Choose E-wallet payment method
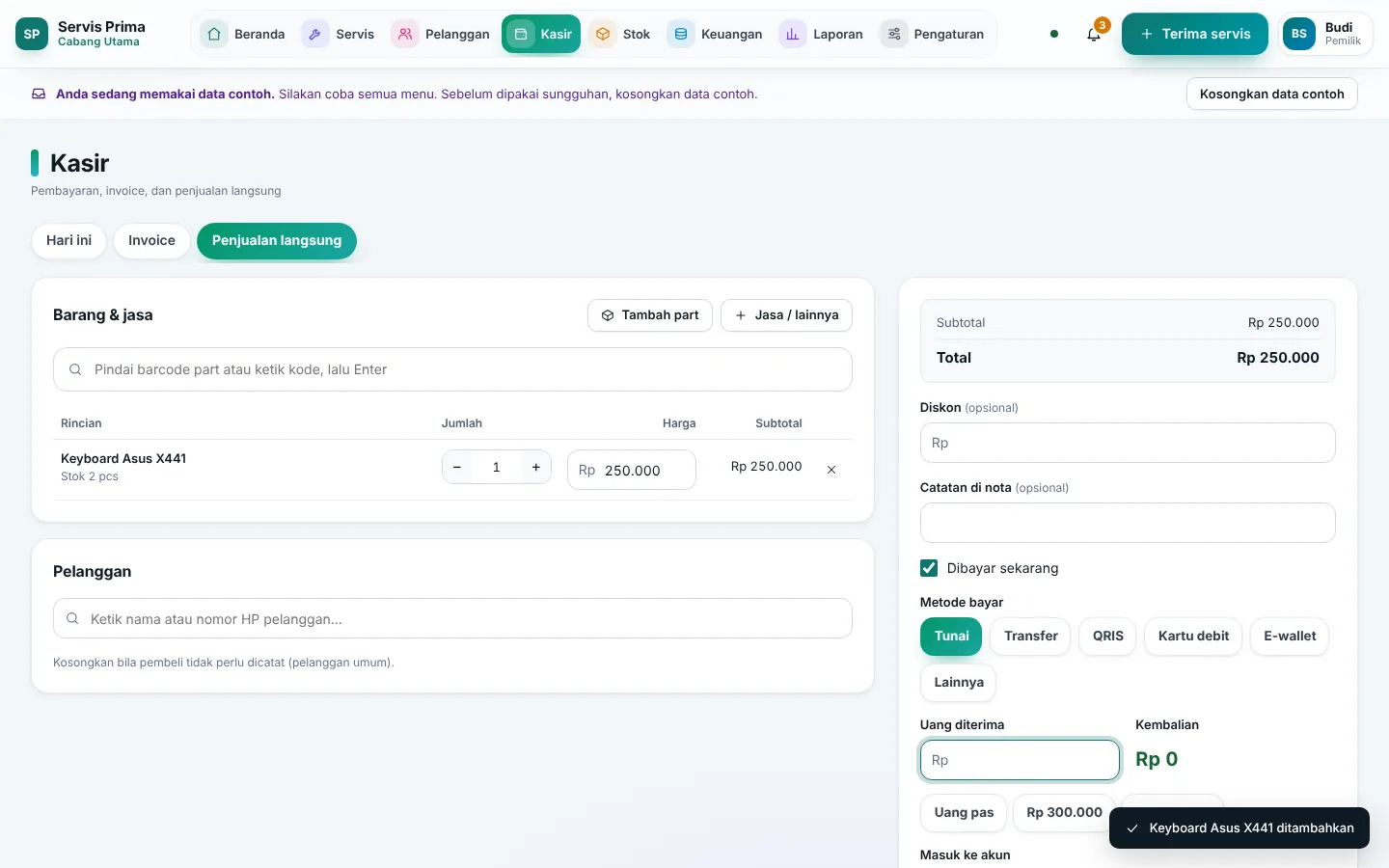This screenshot has height=868, width=1389. pos(1290,637)
